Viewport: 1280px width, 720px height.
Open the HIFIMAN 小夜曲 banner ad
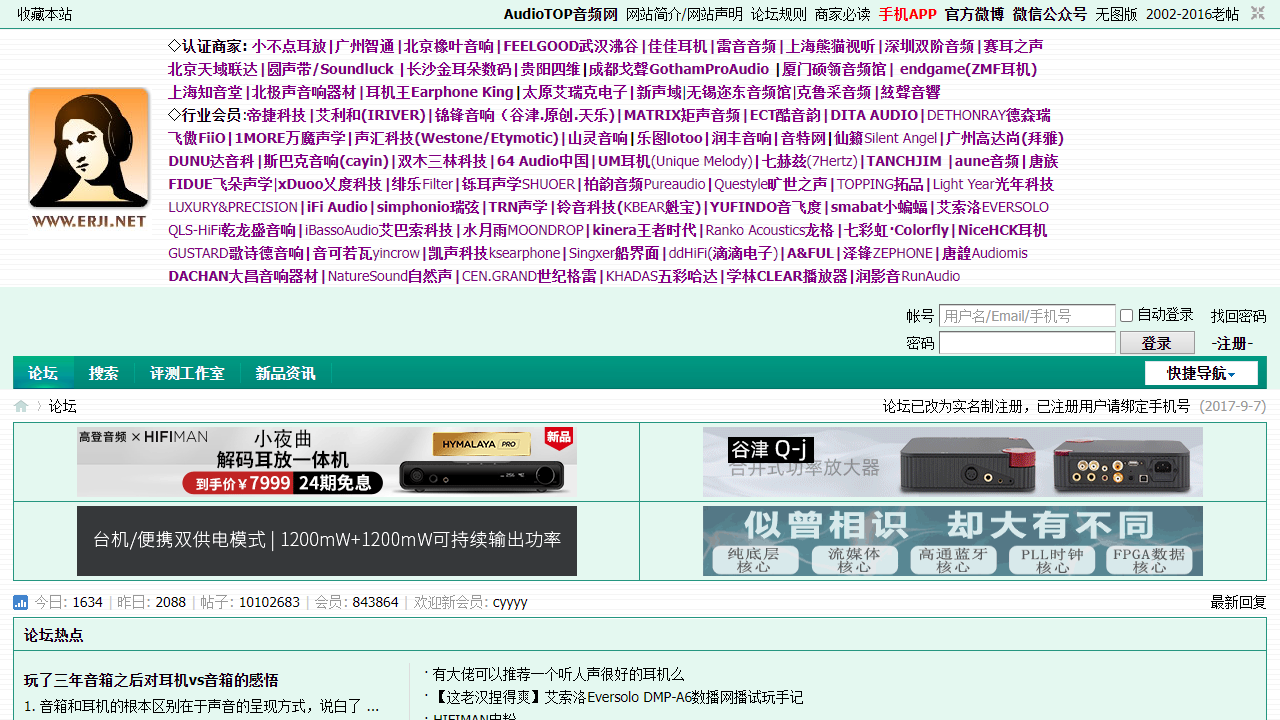click(327, 462)
